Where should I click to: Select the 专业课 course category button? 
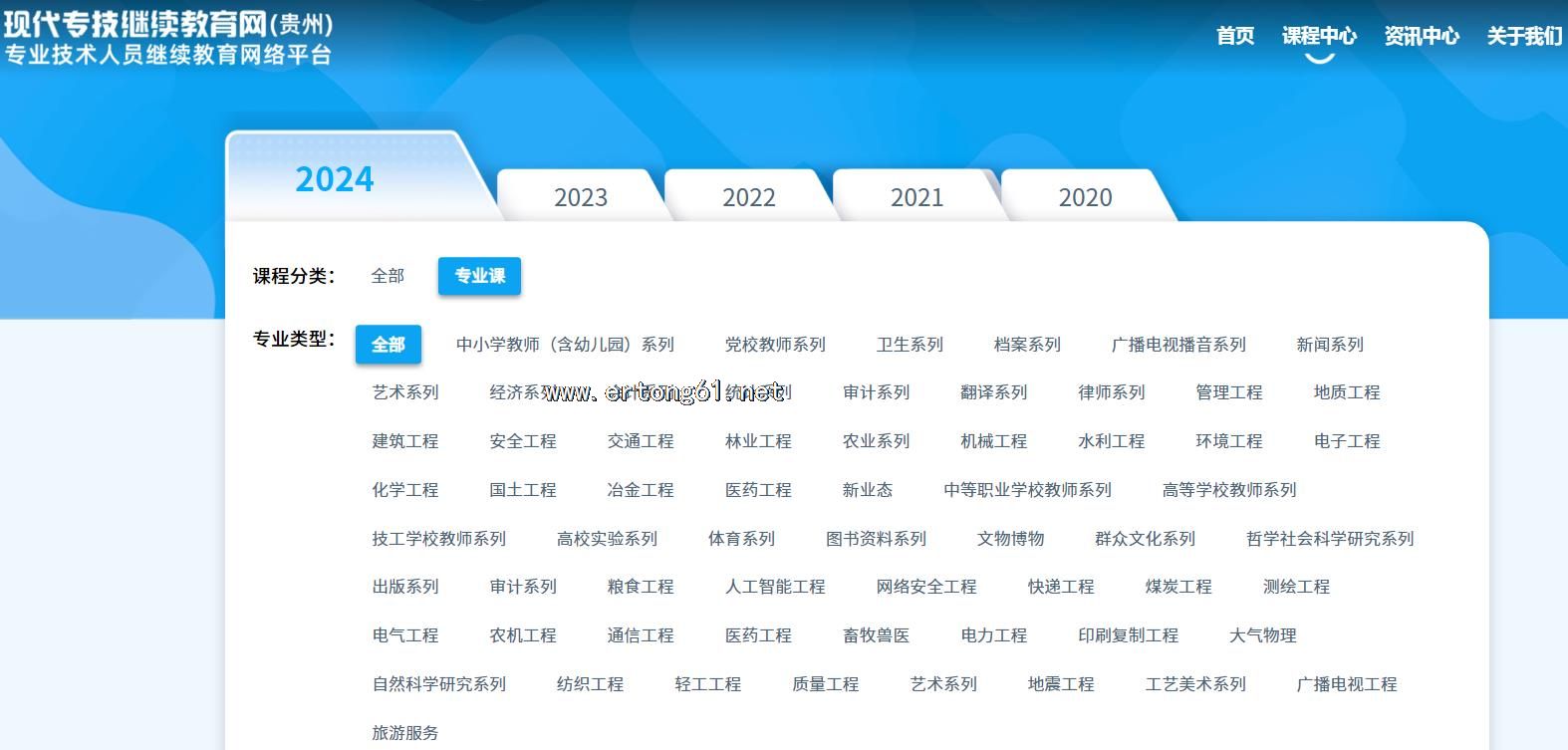[479, 276]
